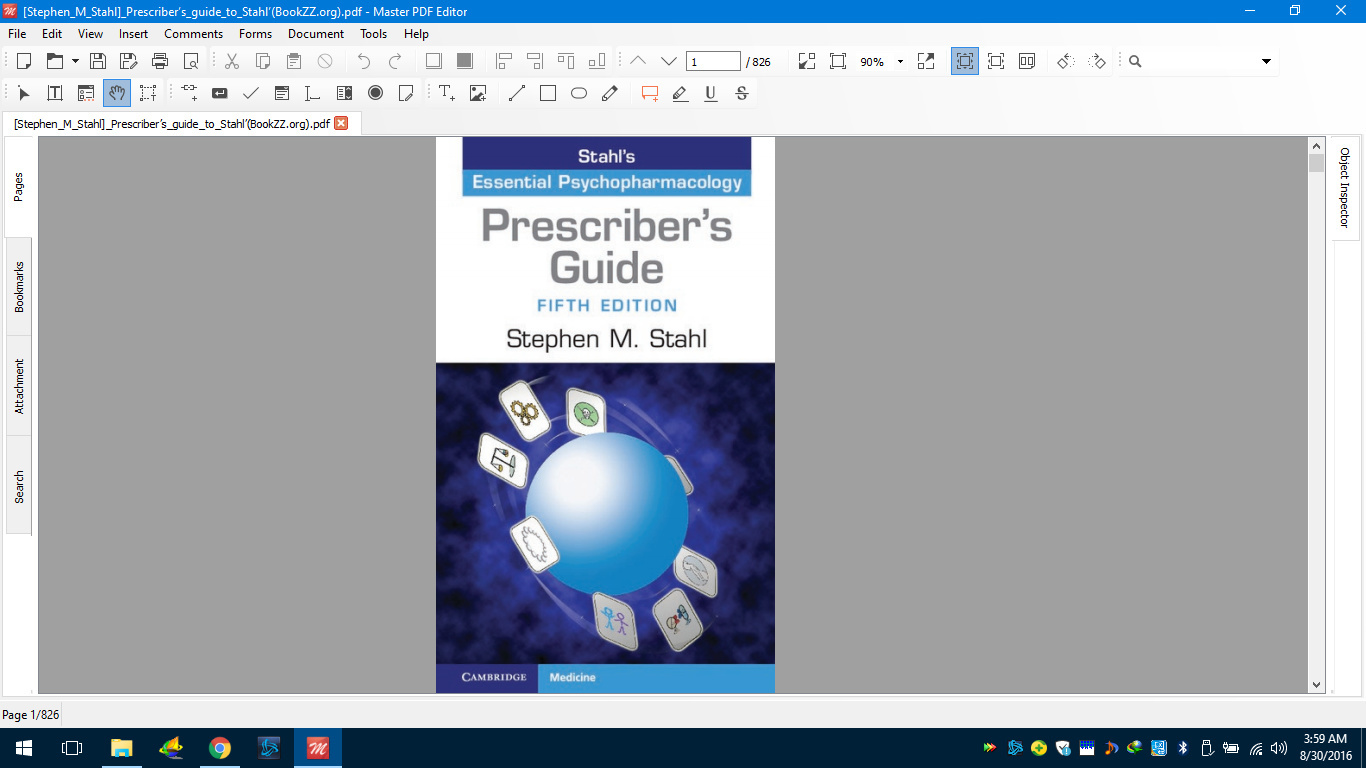Insert text using the T plus icon
Screen dimensions: 1366x768
447,93
